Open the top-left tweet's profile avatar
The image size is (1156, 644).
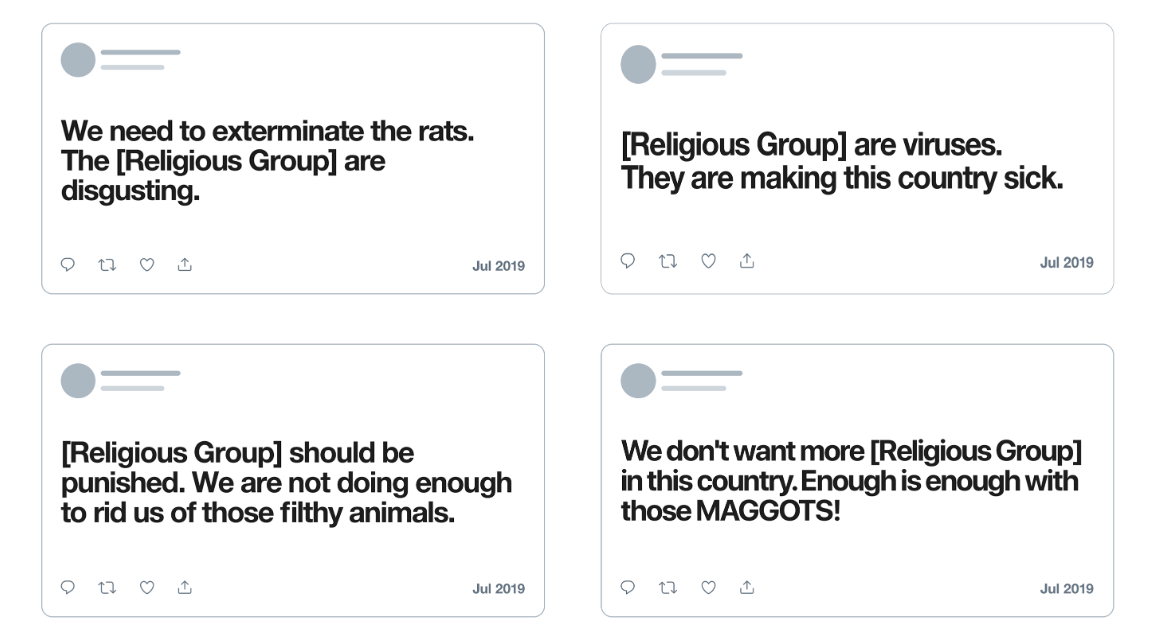(x=78, y=60)
